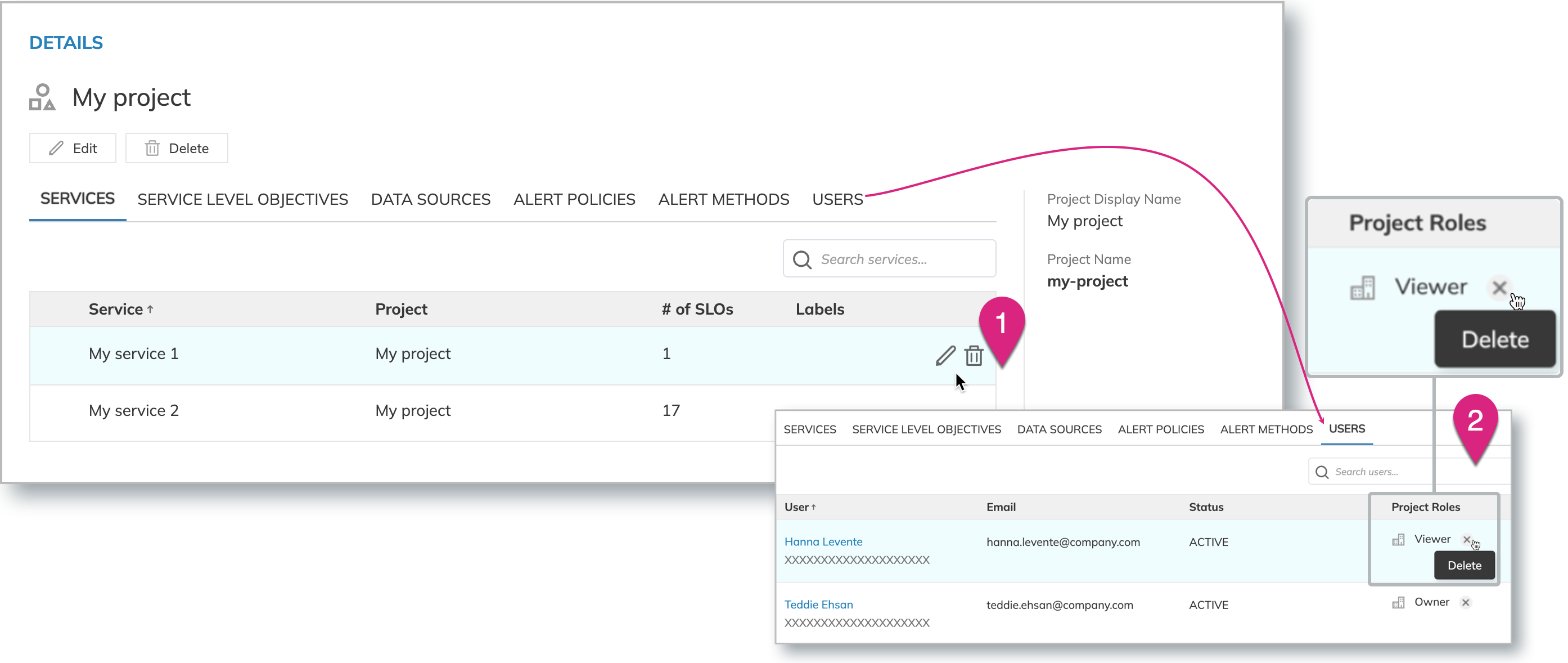Click the building icon in zoomed Project Roles callout

tap(1362, 287)
